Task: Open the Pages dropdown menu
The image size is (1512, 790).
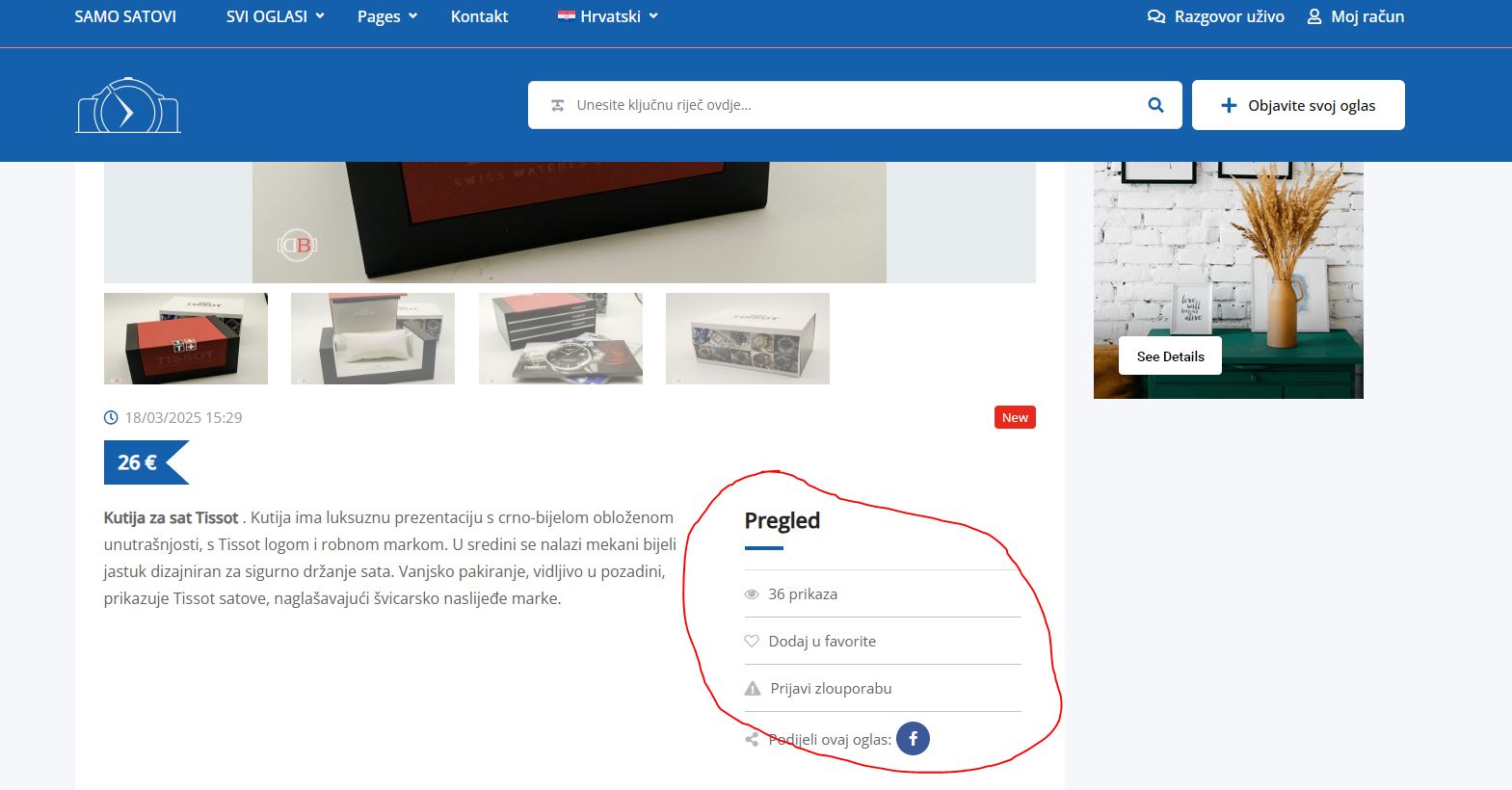Action: tap(386, 16)
